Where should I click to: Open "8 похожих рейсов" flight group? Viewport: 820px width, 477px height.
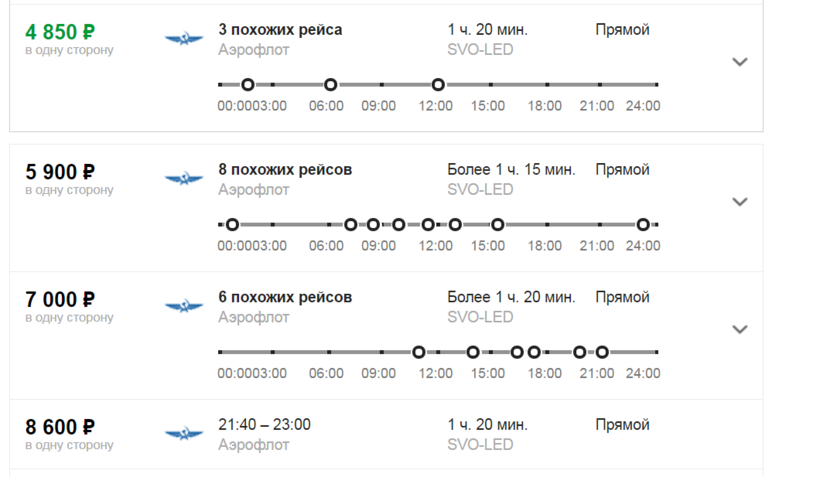pyautogui.click(x=285, y=170)
